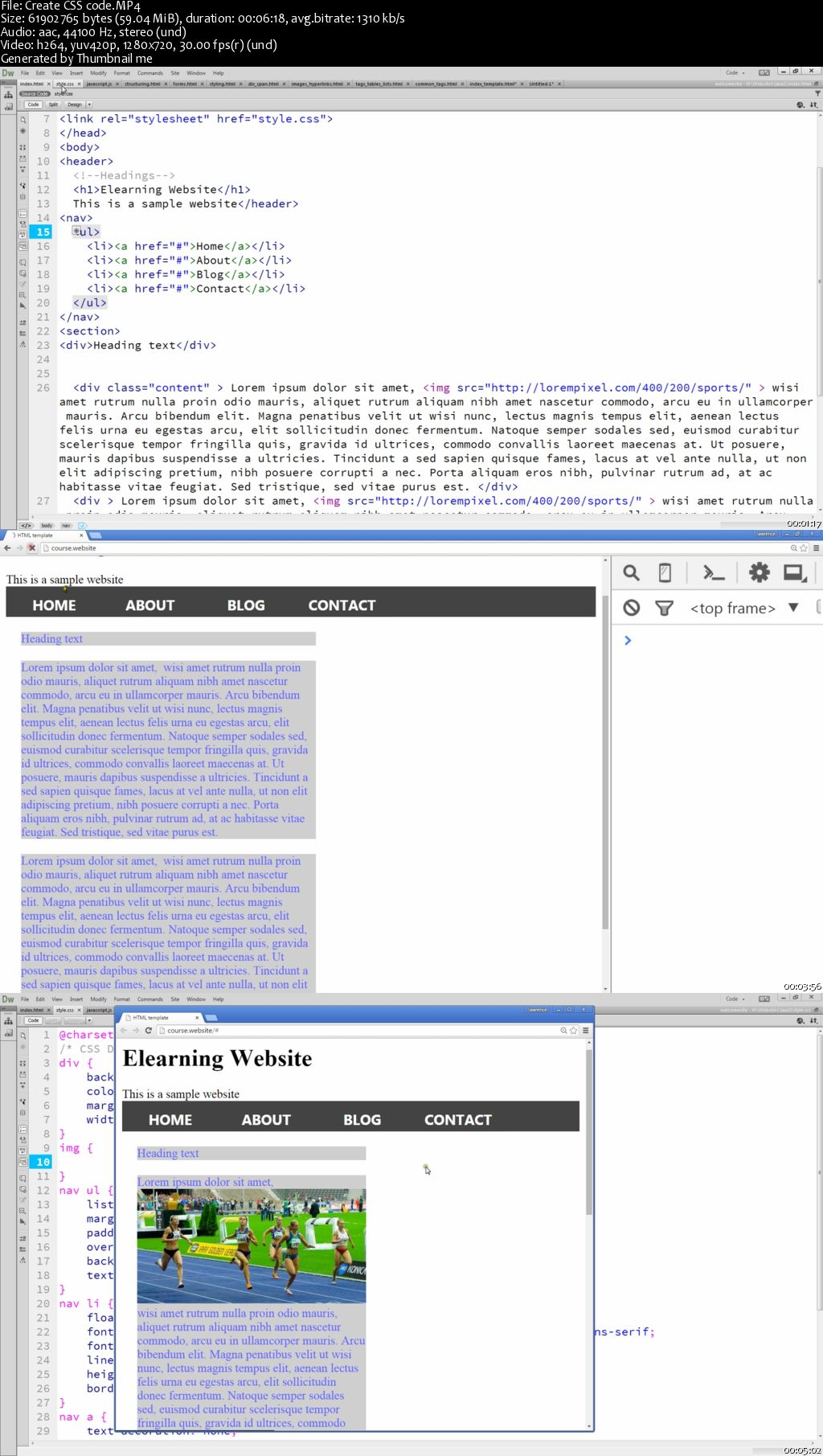Screen dimensions: 823x1456
Task: Toggle Syntax Error Alerts in index.html coding toolbar
Action: click(23, 246)
